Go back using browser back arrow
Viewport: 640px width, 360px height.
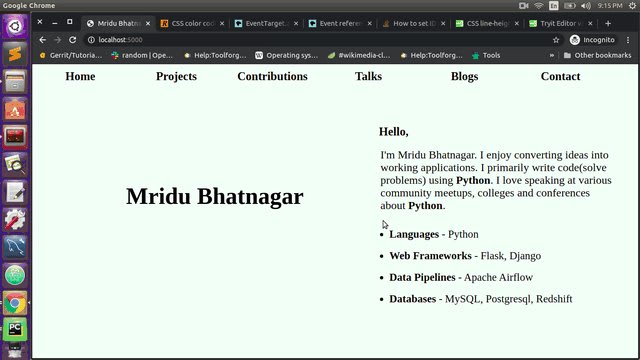[x=42, y=40]
